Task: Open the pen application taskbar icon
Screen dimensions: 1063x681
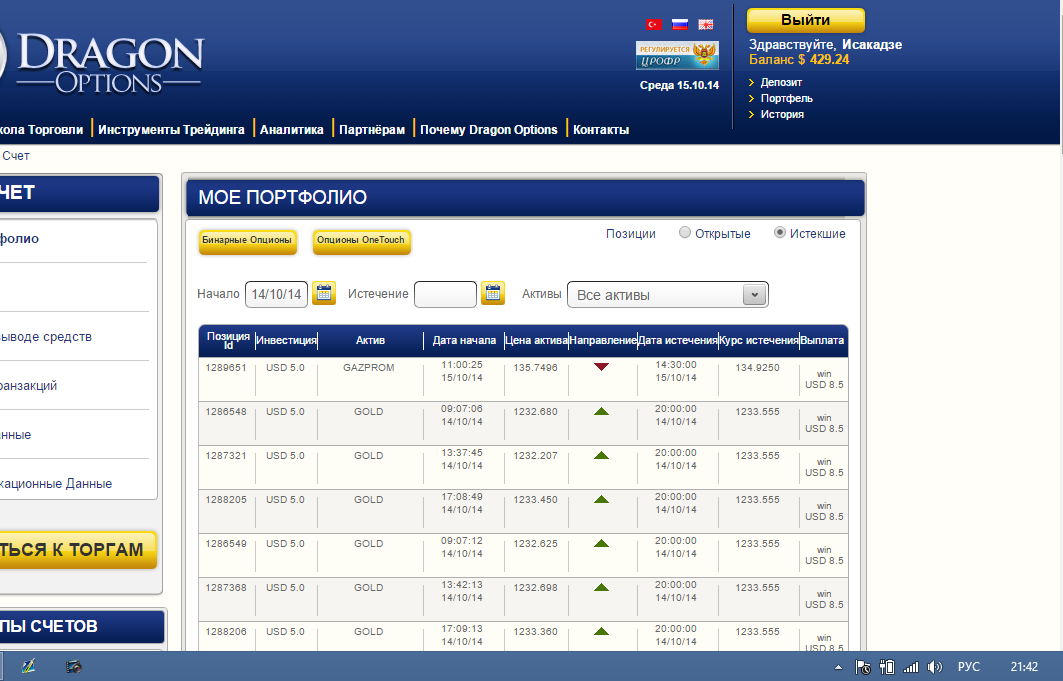Action: tap(28, 666)
